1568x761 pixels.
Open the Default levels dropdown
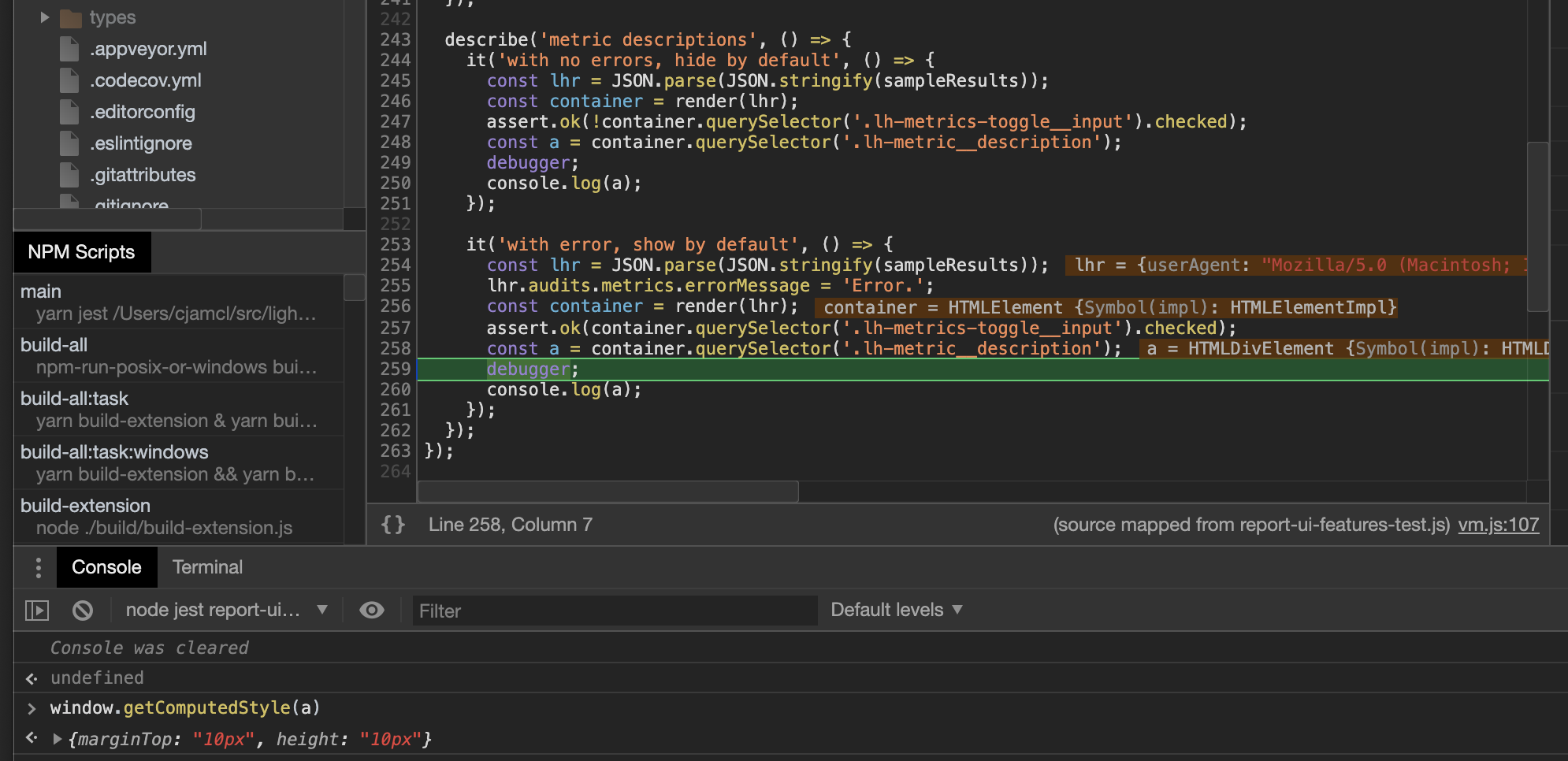[897, 611]
